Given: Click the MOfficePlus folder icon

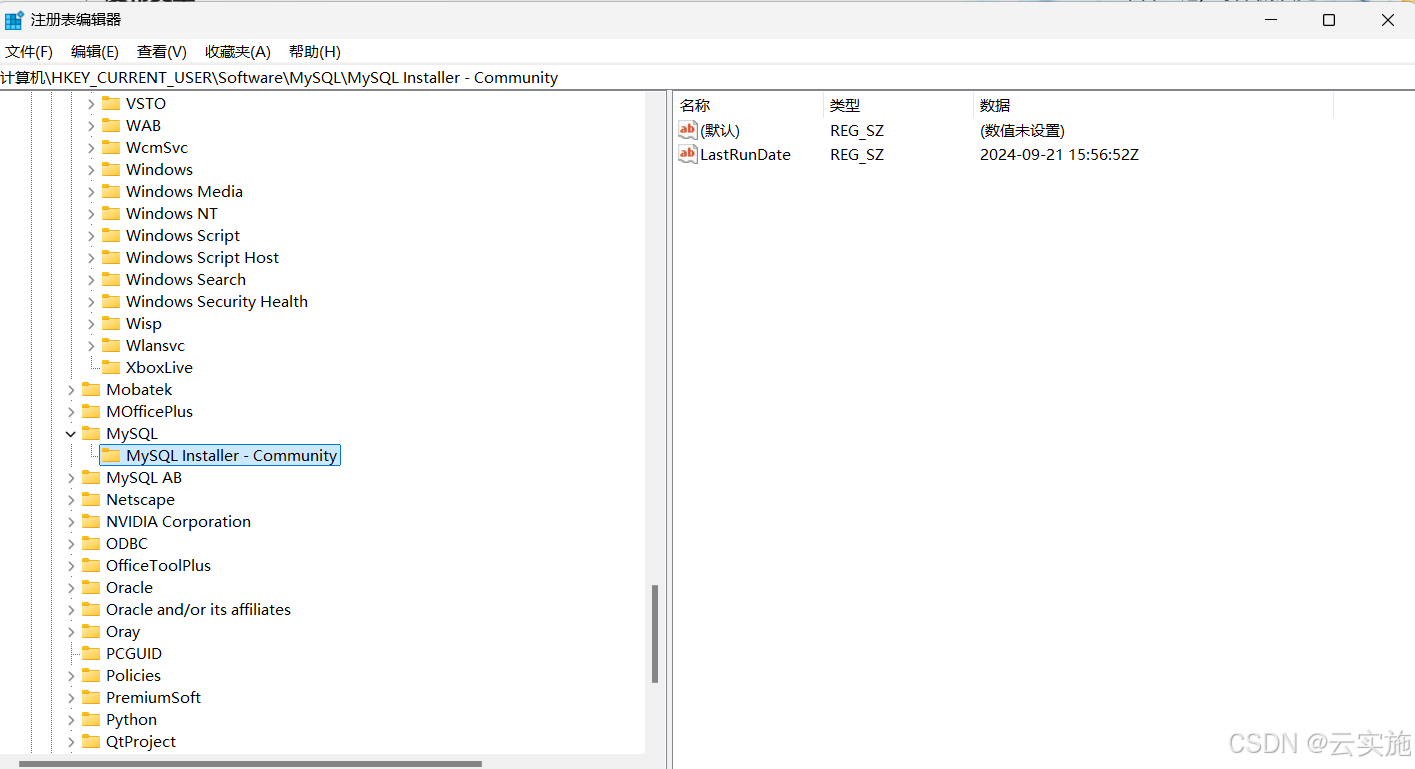Looking at the screenshot, I should (91, 412).
